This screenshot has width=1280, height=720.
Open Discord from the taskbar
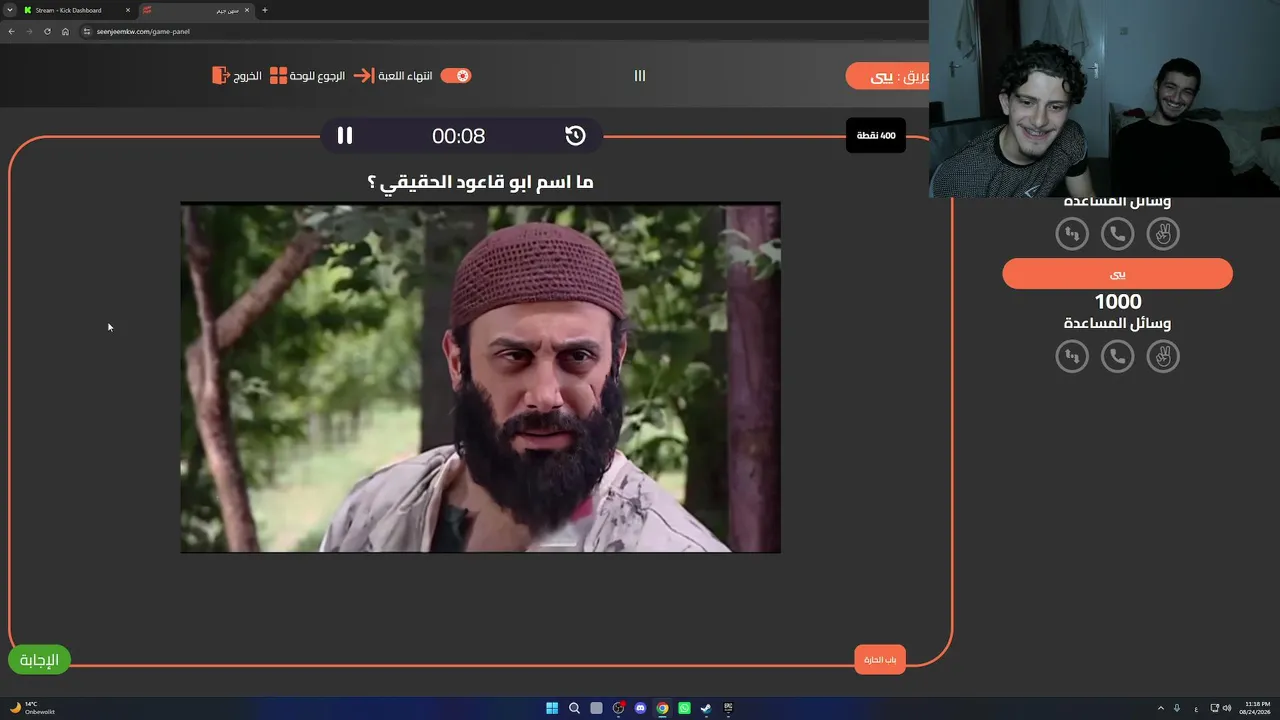[x=640, y=708]
